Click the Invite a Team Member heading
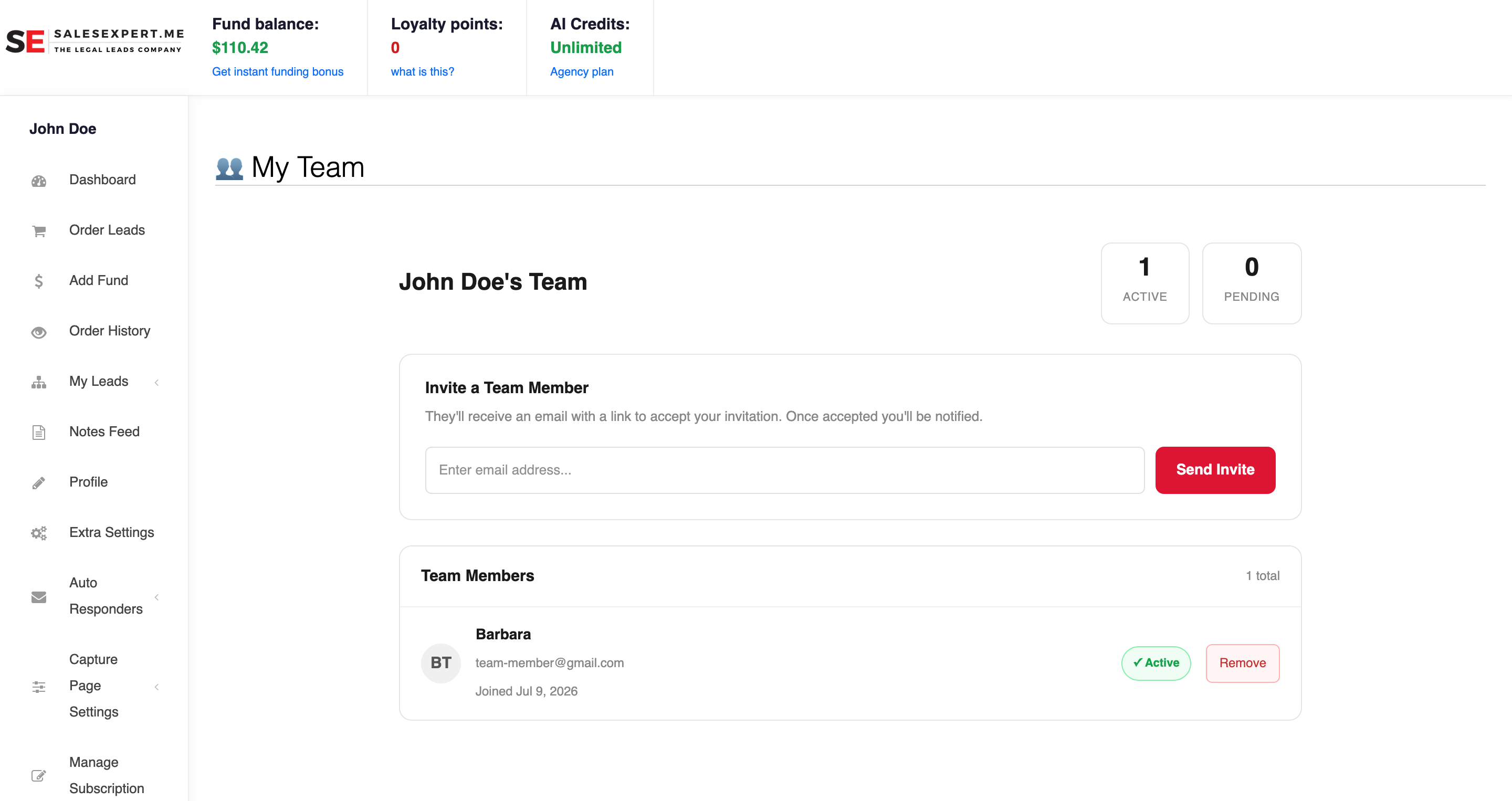This screenshot has height=801, width=1512. pyautogui.click(x=507, y=388)
